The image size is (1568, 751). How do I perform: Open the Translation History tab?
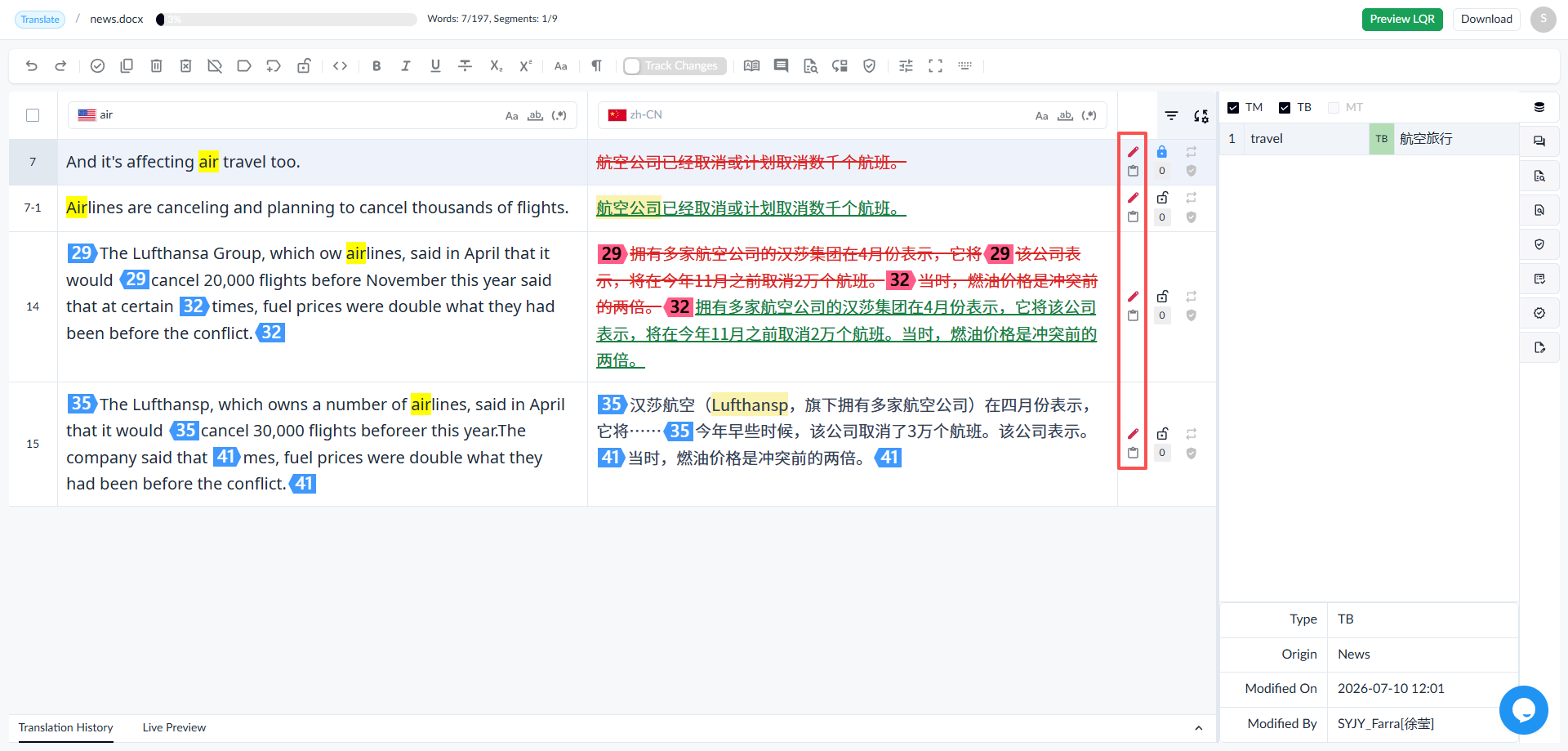pyautogui.click(x=66, y=727)
